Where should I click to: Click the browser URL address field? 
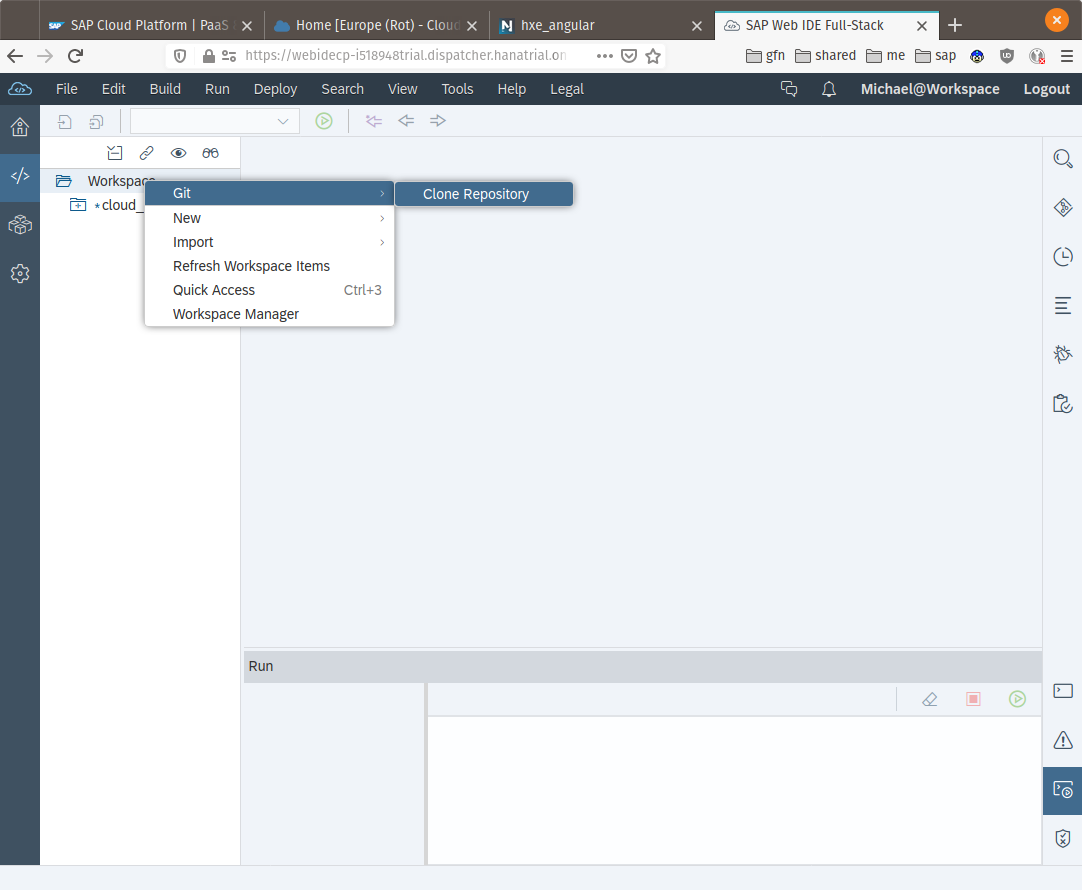tap(406, 56)
